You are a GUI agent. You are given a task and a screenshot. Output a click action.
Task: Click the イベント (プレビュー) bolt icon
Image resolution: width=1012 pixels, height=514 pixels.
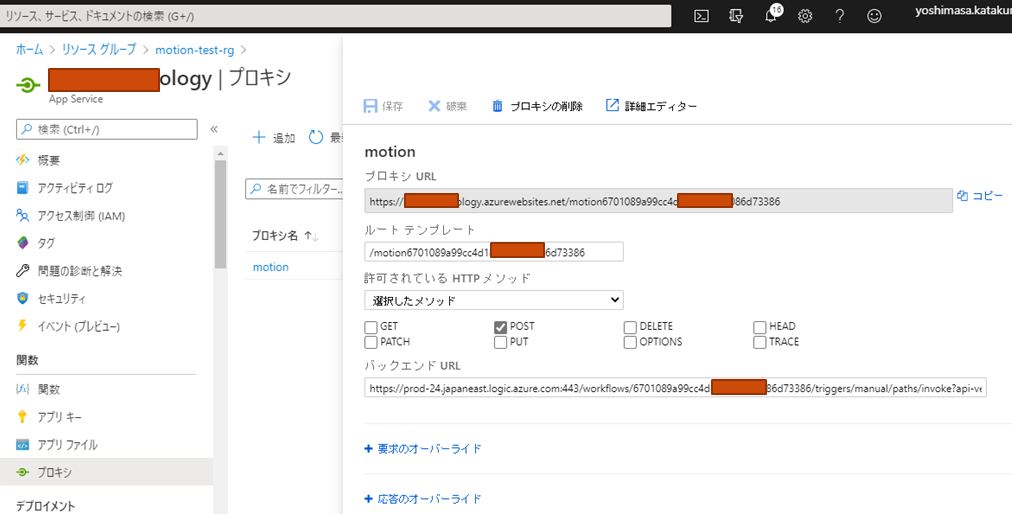(x=23, y=325)
